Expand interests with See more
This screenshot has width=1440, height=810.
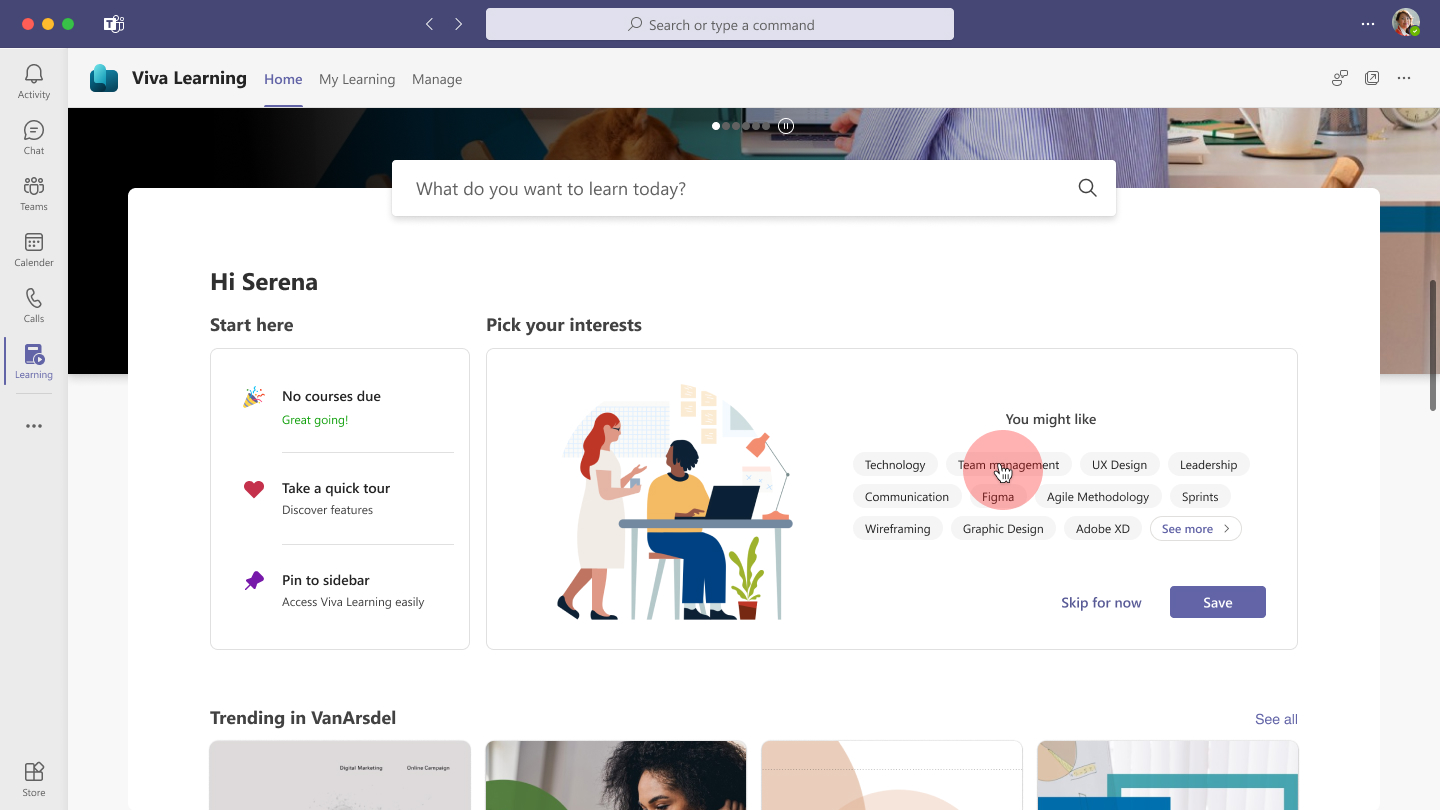click(1196, 528)
